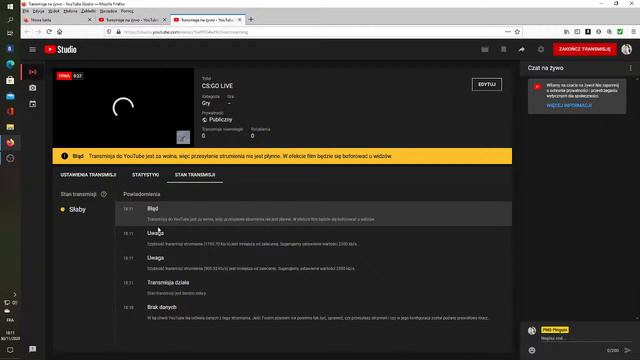Click the emoji icon in chat
Viewport: 640px width, 360px height.
[532, 350]
